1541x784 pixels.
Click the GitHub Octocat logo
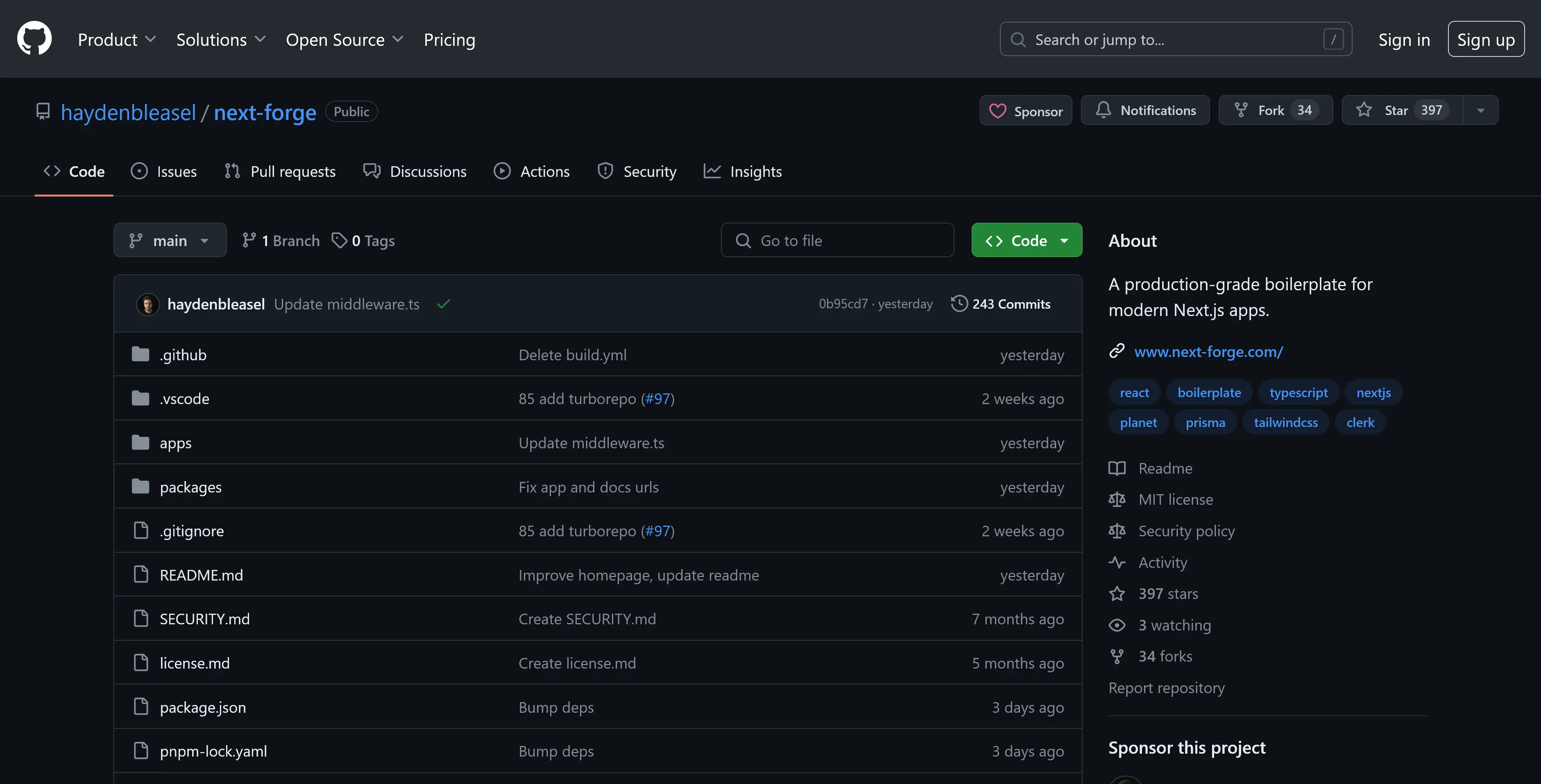pyautogui.click(x=34, y=38)
